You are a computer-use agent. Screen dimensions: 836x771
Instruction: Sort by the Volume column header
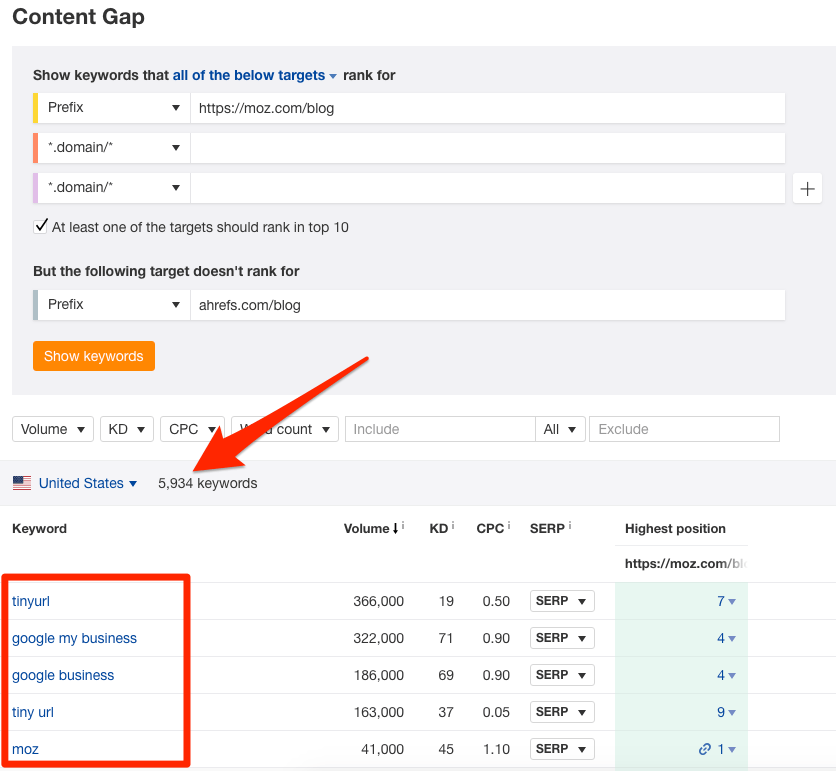click(366, 528)
